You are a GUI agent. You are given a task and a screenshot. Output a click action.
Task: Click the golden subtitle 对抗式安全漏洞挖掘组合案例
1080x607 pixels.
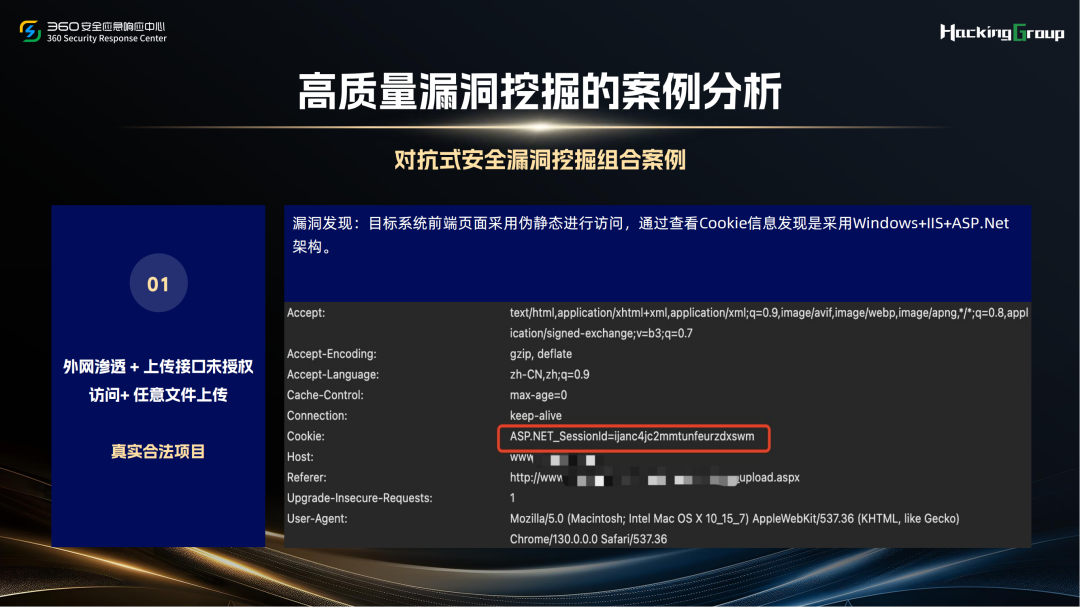click(540, 160)
